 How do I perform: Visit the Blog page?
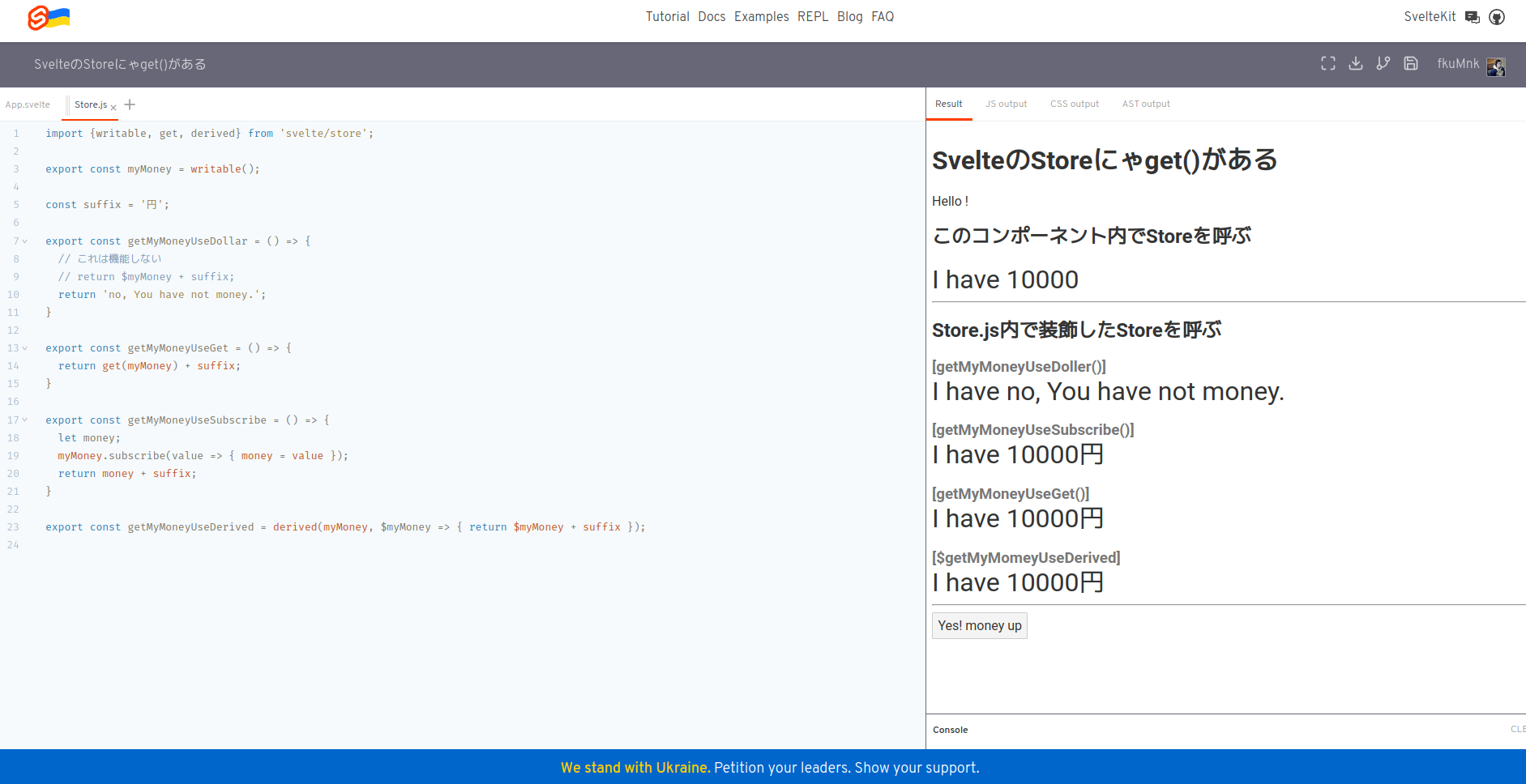click(x=849, y=16)
